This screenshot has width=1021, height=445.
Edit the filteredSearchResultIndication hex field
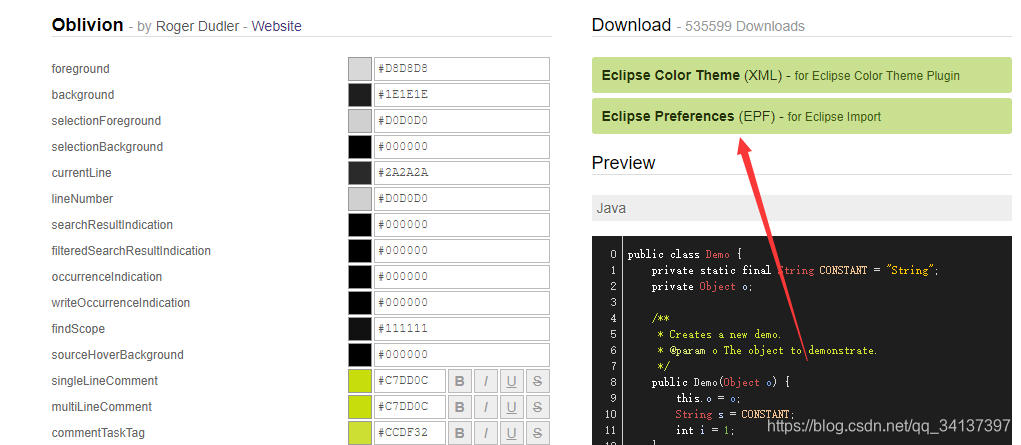pos(462,251)
